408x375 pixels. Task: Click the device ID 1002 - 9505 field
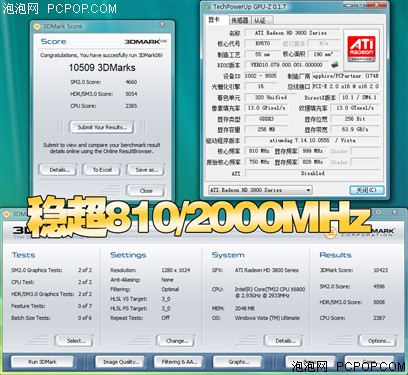[261, 76]
